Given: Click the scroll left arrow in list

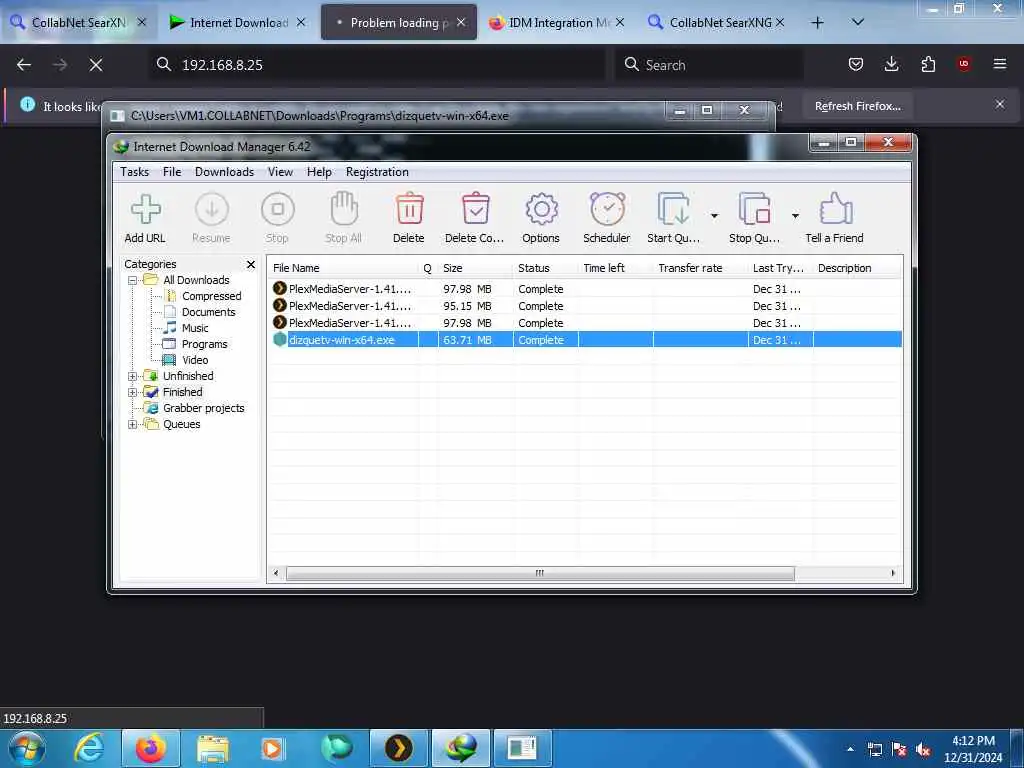Looking at the screenshot, I should 276,573.
